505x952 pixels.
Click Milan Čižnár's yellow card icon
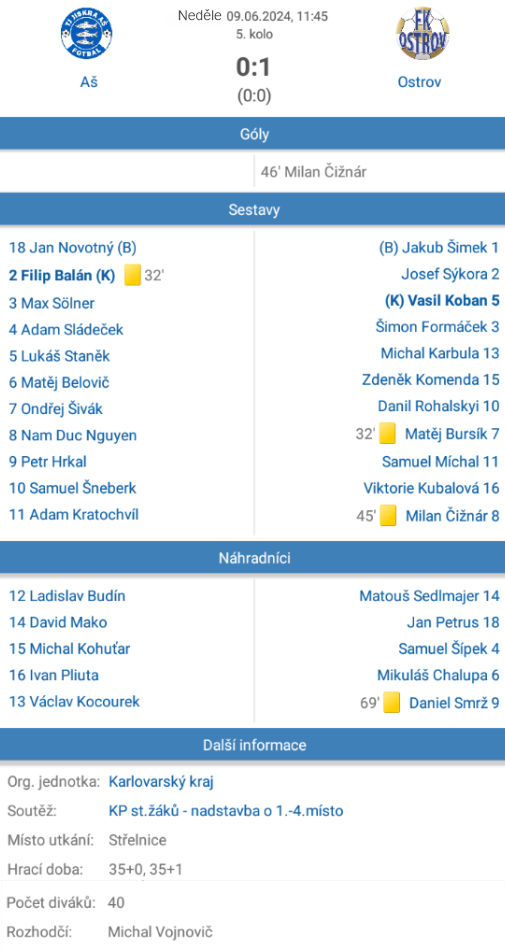pos(388,516)
